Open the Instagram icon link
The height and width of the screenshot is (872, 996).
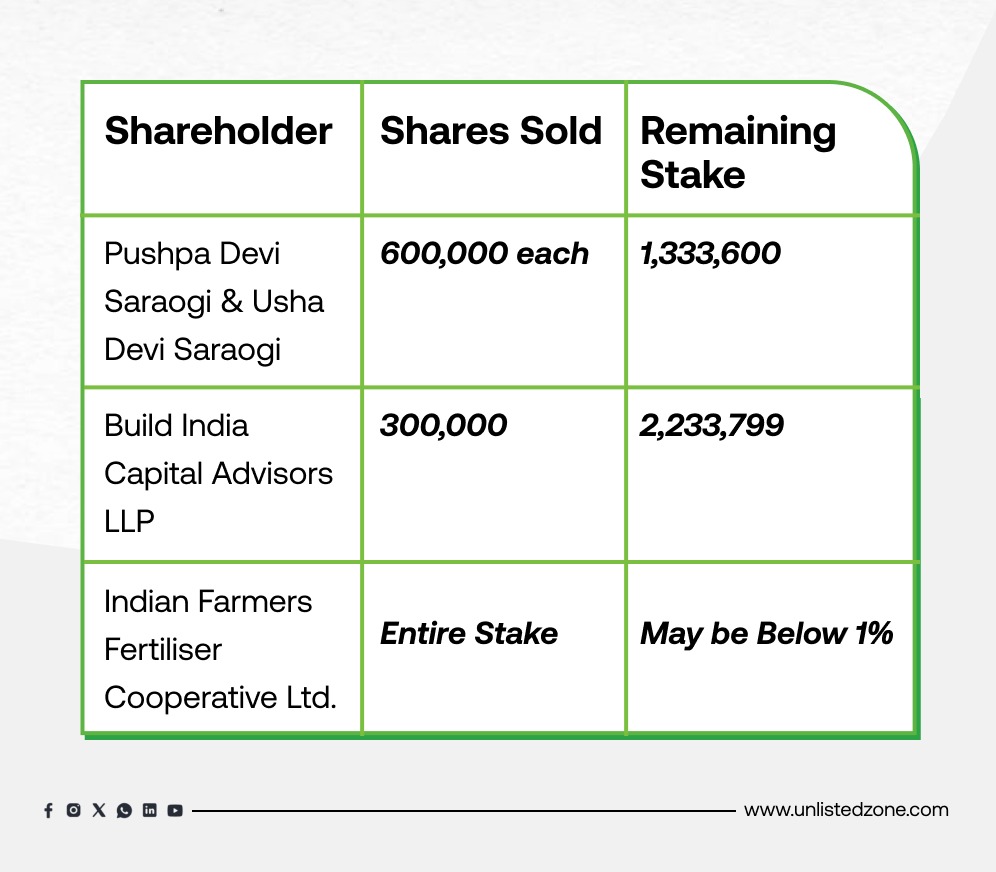pos(73,811)
